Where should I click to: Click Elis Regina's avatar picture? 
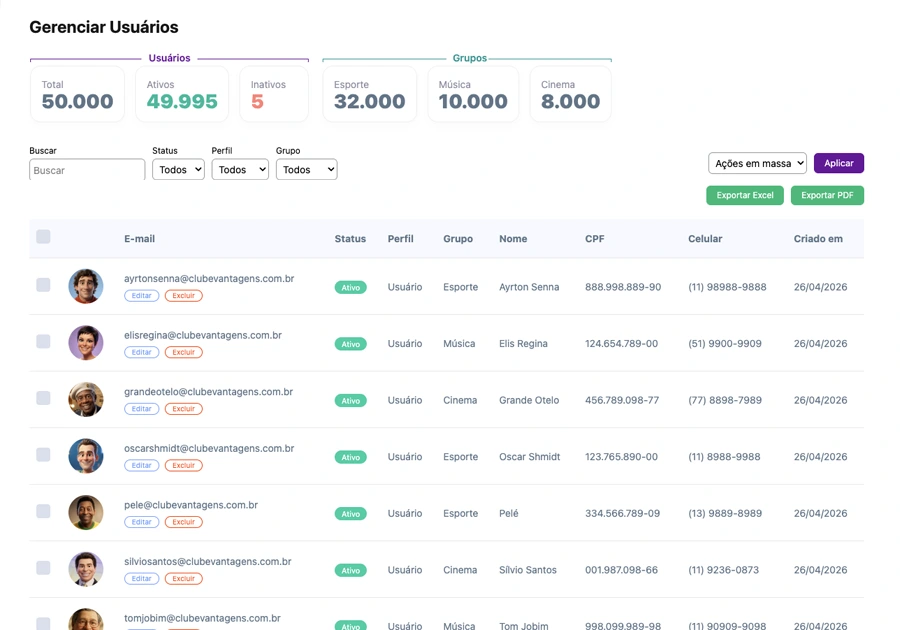coord(86,343)
